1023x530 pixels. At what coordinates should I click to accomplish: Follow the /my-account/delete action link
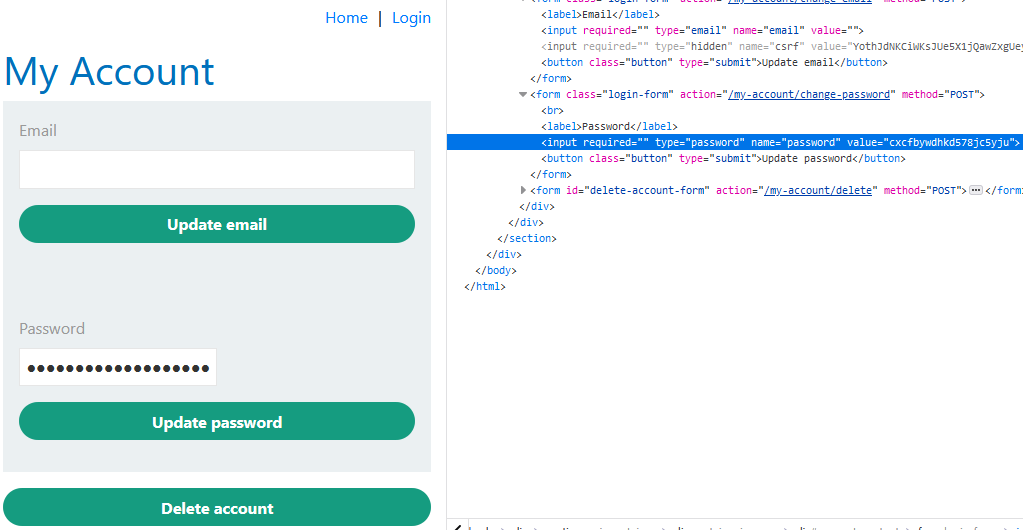click(x=820, y=190)
